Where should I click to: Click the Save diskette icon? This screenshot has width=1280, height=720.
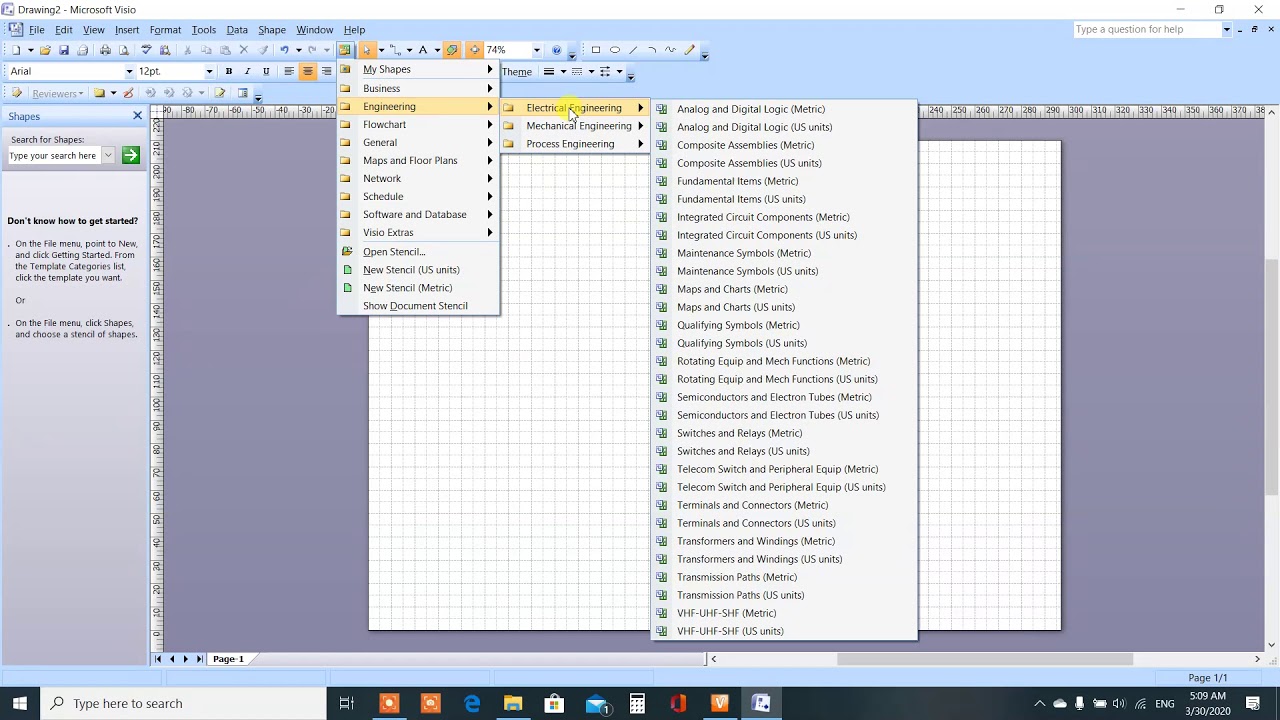pyautogui.click(x=64, y=50)
